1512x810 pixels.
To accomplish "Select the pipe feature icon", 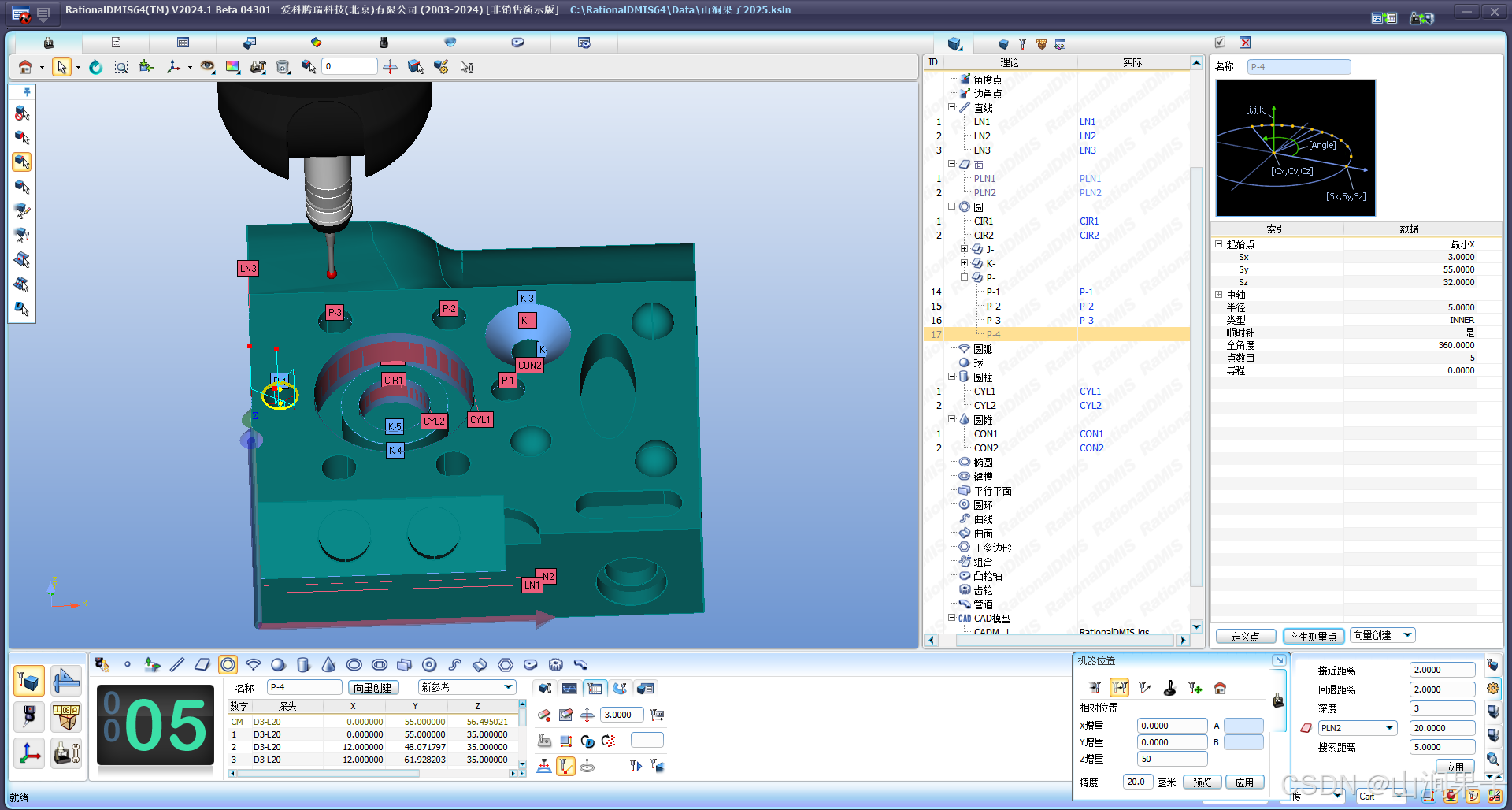I will [580, 664].
